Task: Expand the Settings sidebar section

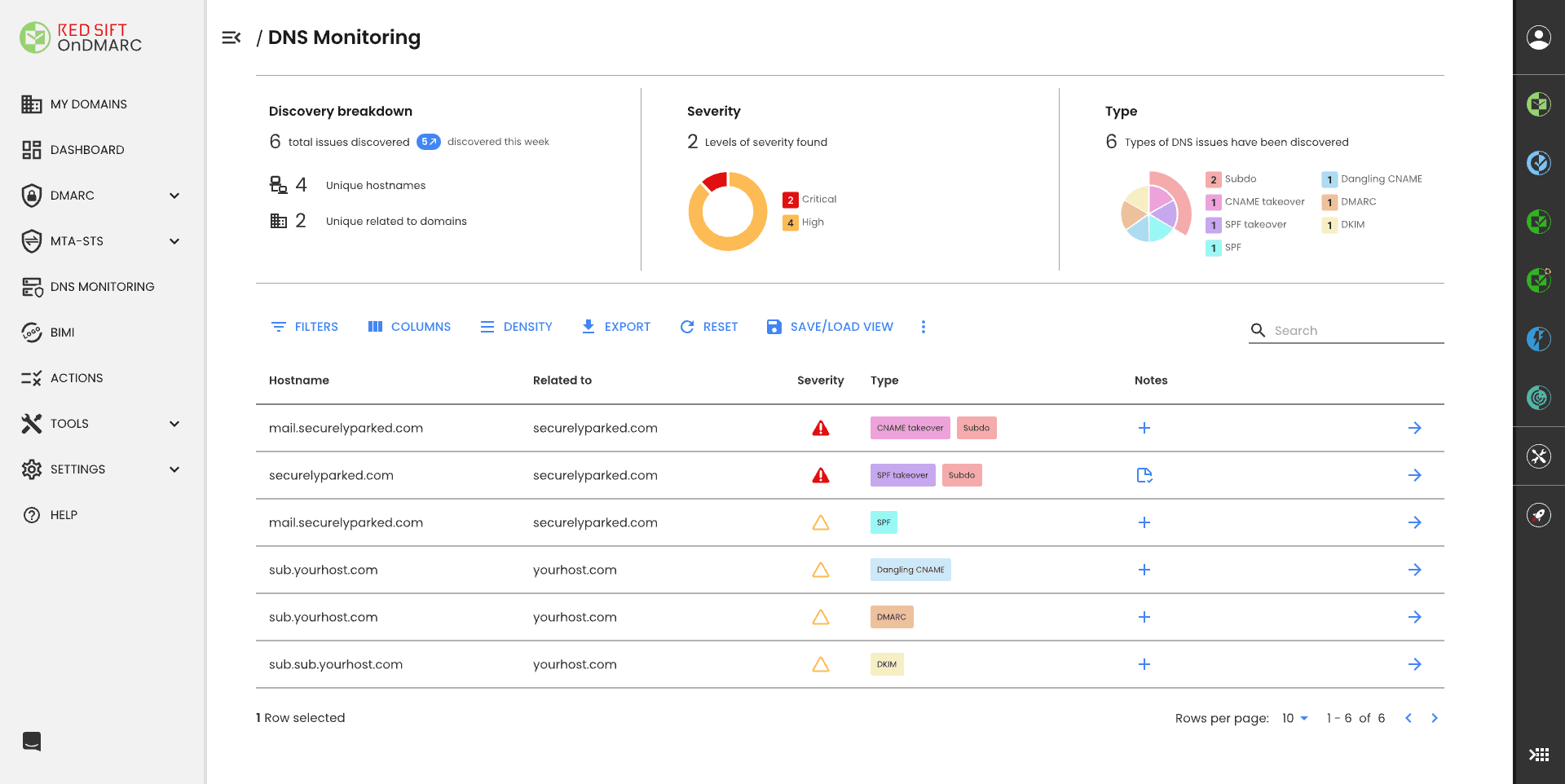Action: click(x=174, y=469)
